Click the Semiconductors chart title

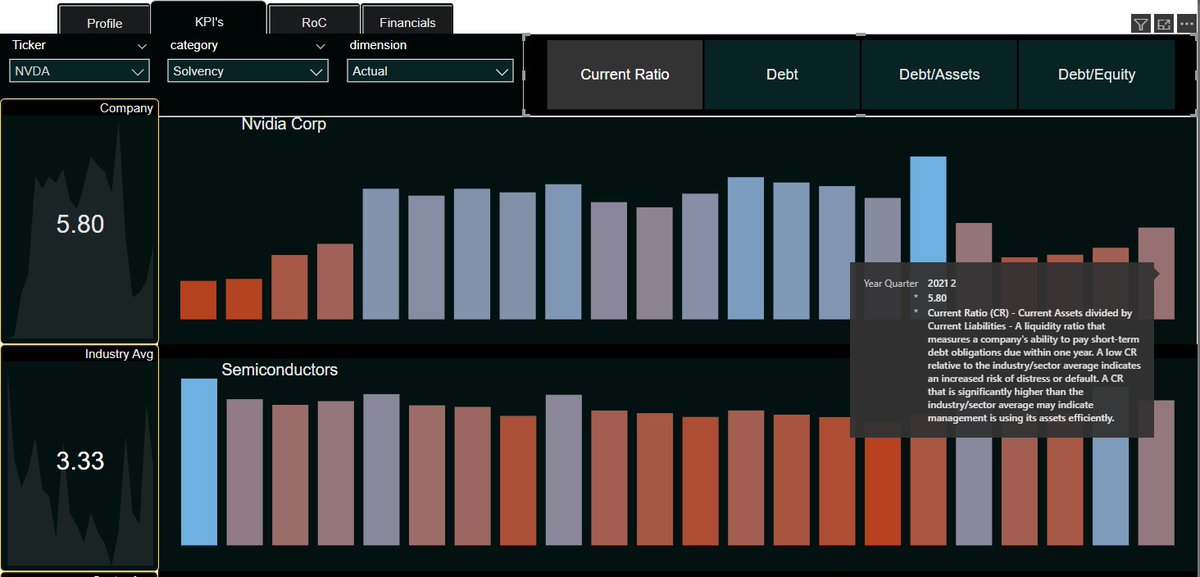pos(280,370)
